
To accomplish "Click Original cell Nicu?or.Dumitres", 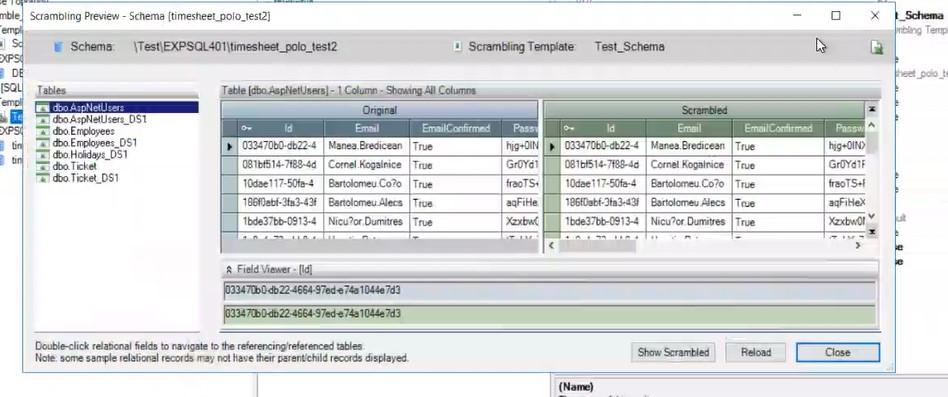I will click(x=367, y=222).
